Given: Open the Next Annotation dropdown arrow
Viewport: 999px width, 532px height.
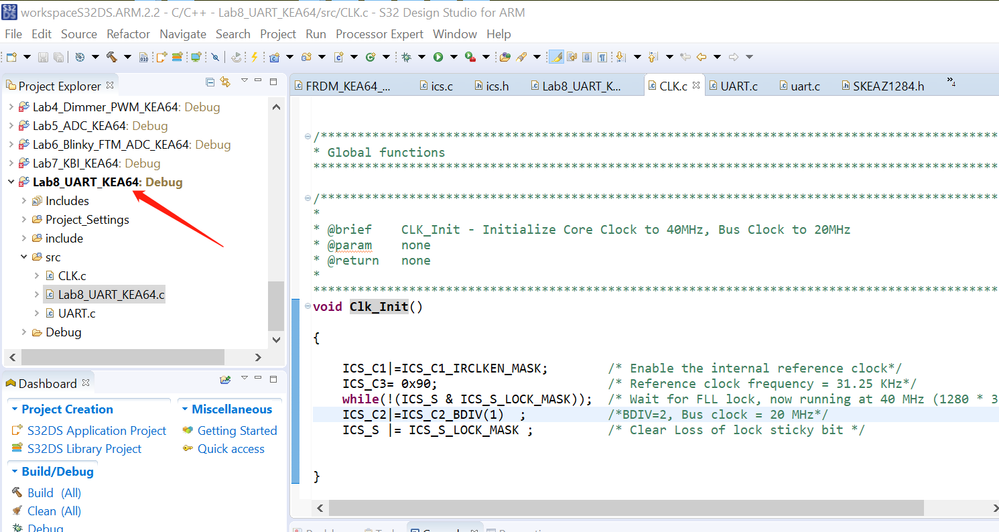Looking at the screenshot, I should 637,57.
